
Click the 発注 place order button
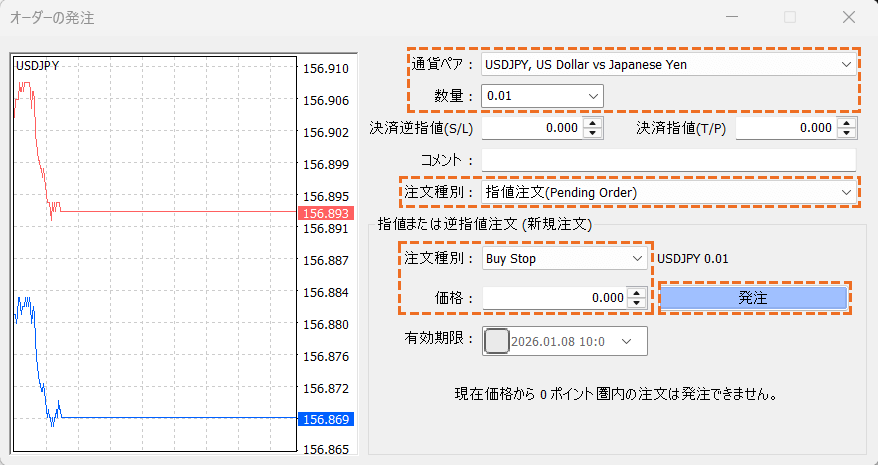tap(754, 298)
